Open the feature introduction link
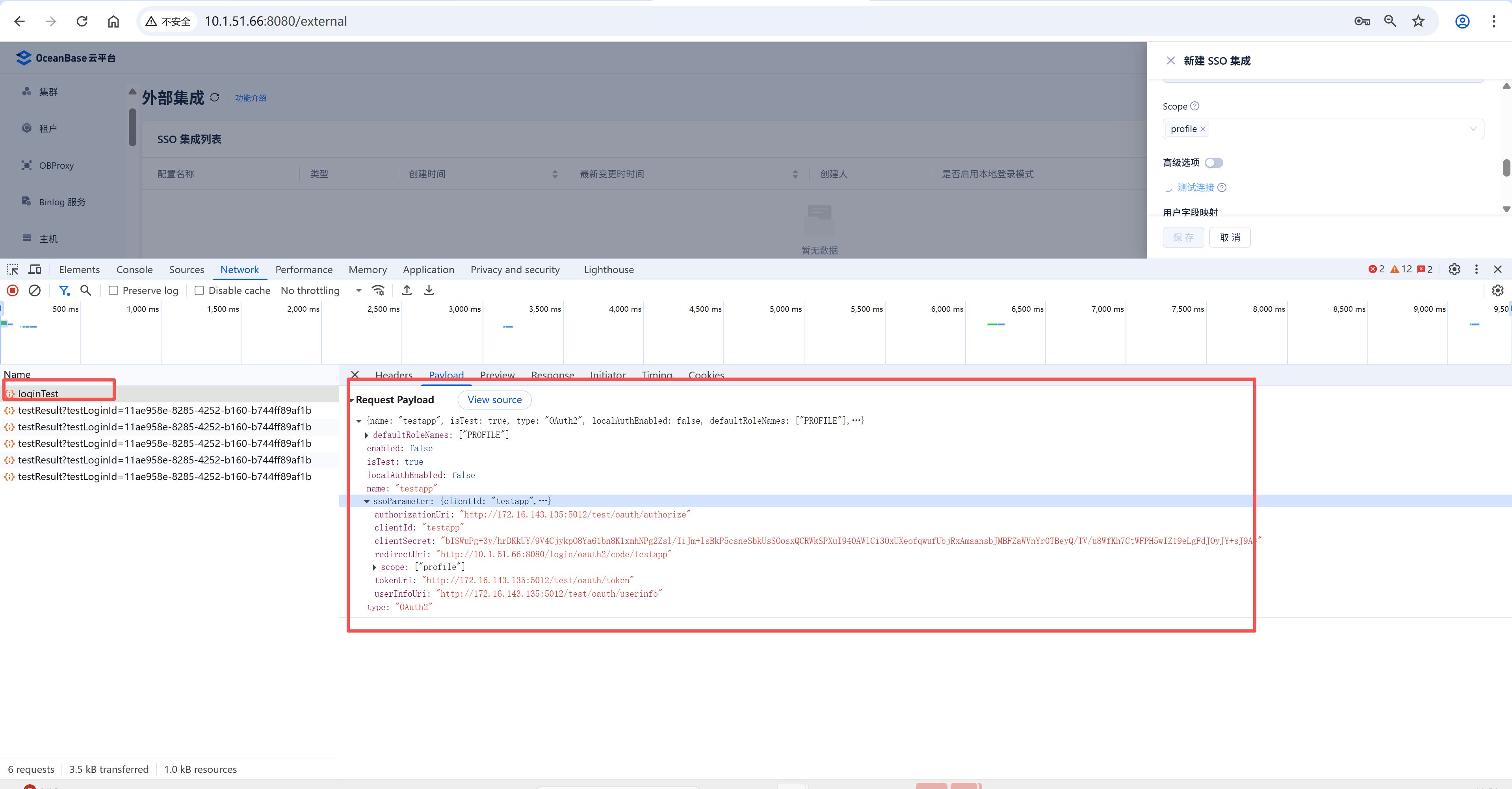The width and height of the screenshot is (1512, 789). [251, 98]
